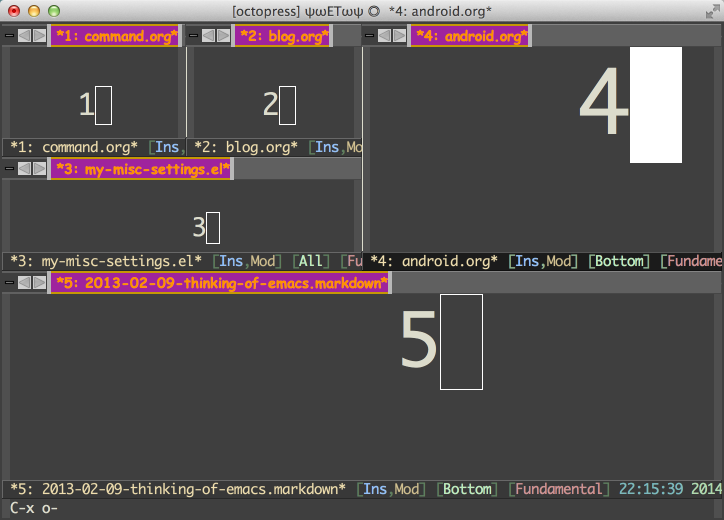Click [Fundame in android.org mode line

click(691, 261)
